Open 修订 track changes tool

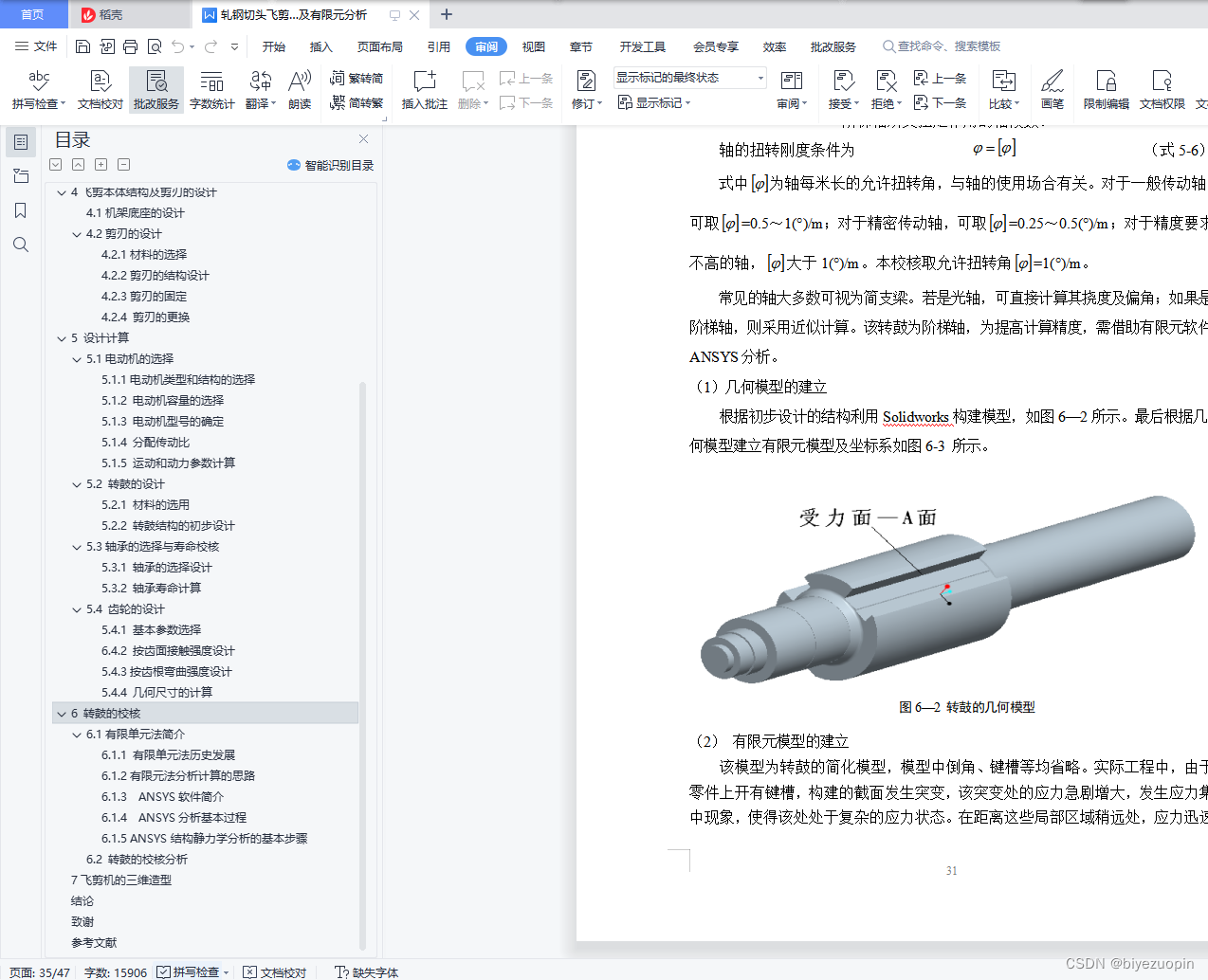[587, 90]
